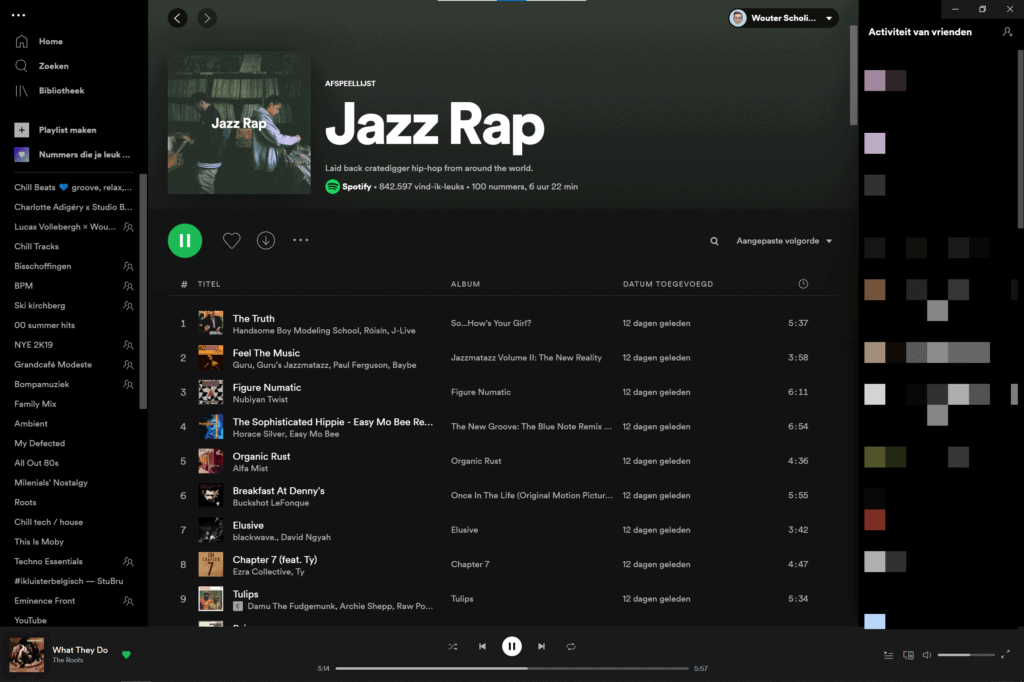
Task: Click the Jazz Rap cover image
Action: click(x=239, y=123)
